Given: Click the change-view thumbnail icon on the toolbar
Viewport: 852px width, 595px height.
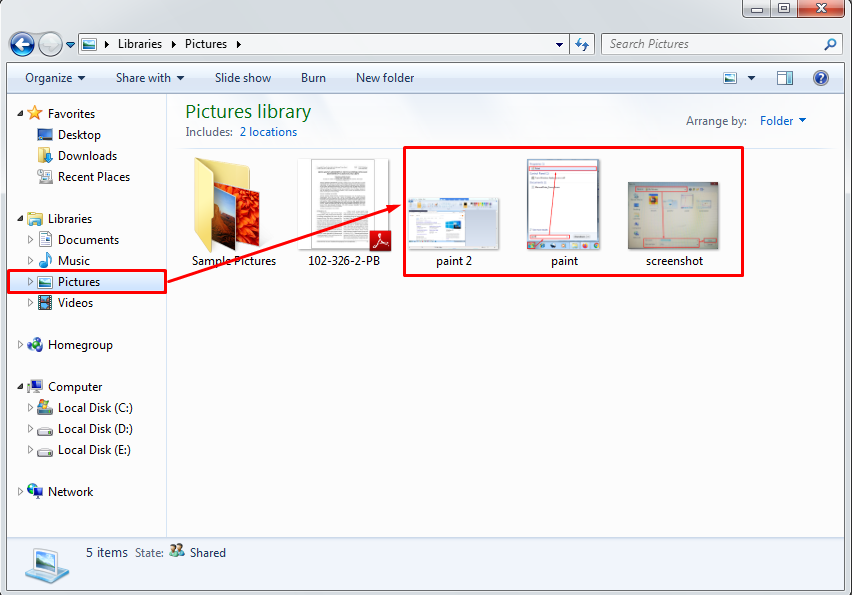Looking at the screenshot, I should (730, 78).
